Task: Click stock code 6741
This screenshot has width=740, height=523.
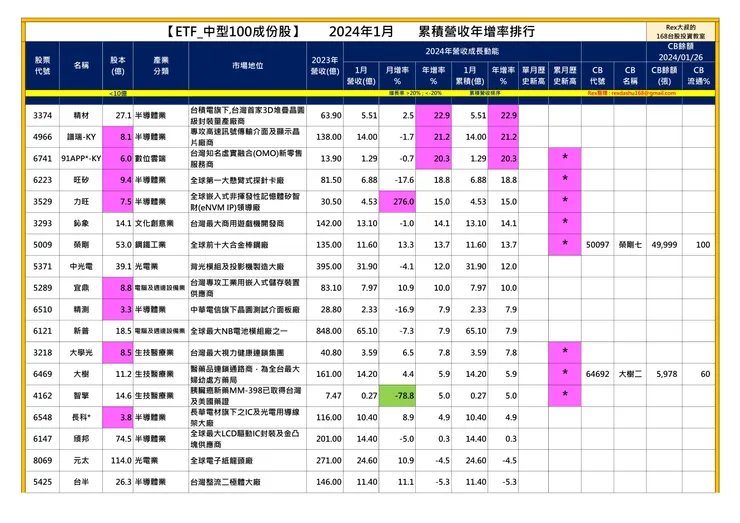Action: (x=42, y=159)
